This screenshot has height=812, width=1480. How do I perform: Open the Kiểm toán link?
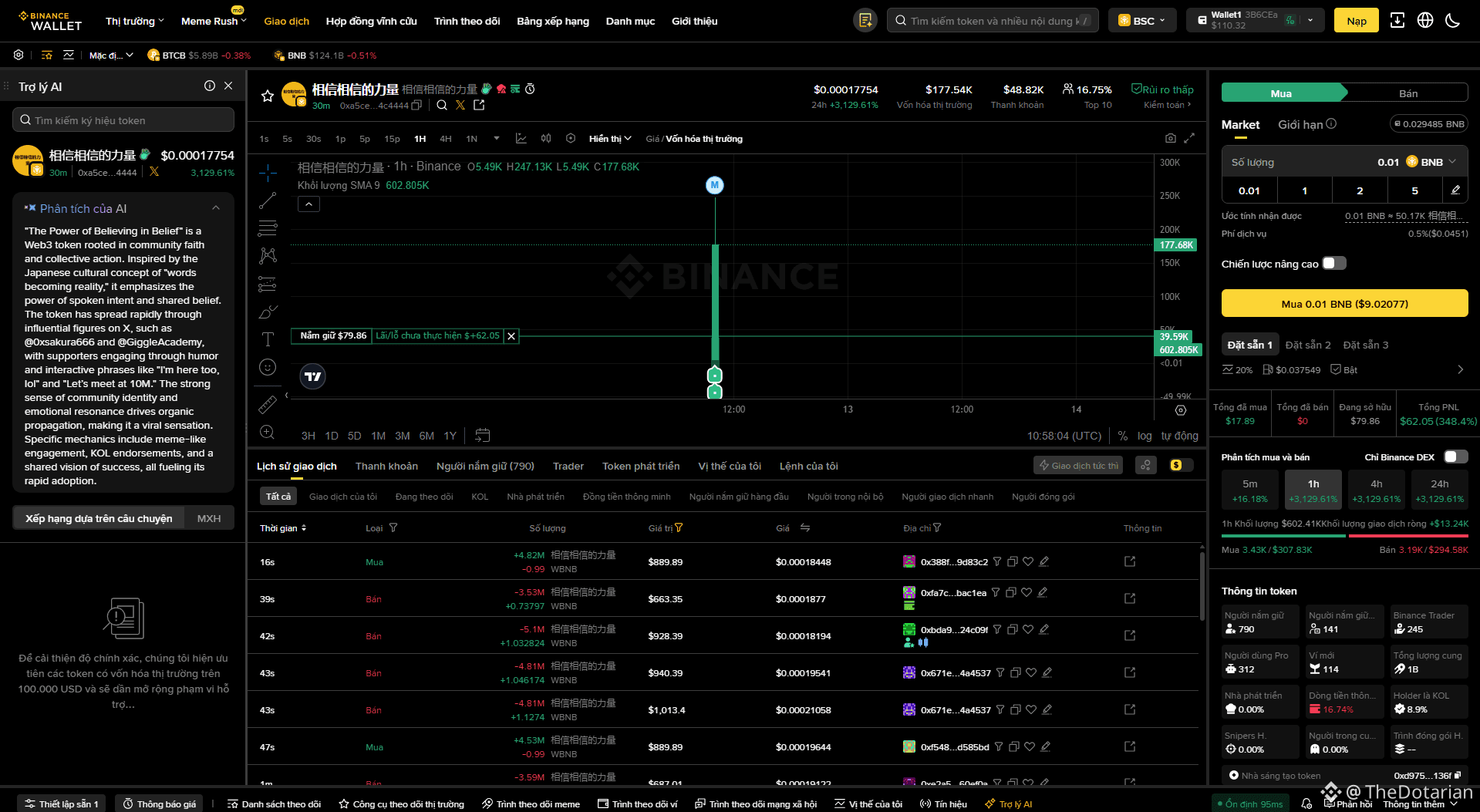tap(1168, 105)
